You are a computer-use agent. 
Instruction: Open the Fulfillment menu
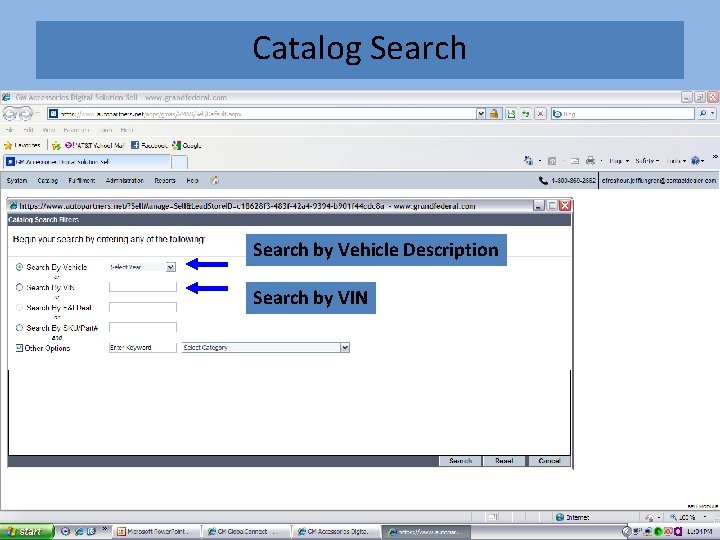pyautogui.click(x=82, y=181)
